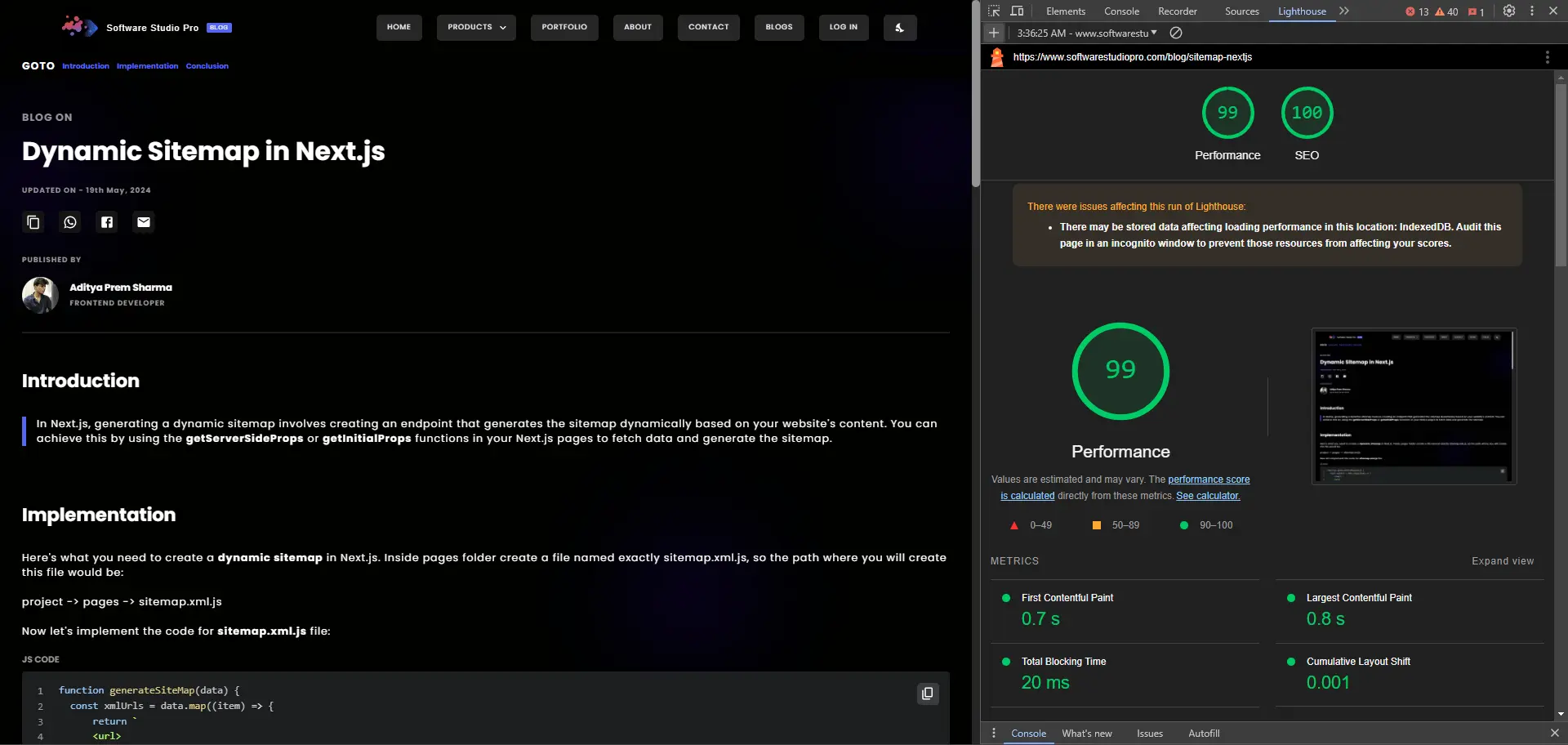Open the DevTools customize three-dot menu

tap(1532, 11)
